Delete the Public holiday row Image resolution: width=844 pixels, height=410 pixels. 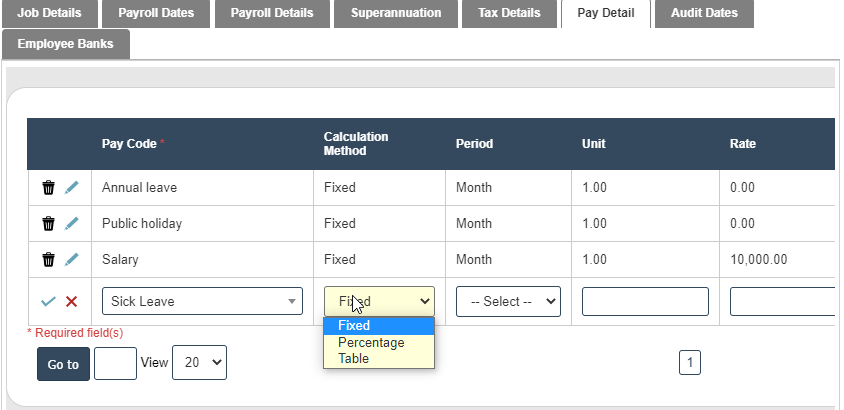click(x=48, y=223)
